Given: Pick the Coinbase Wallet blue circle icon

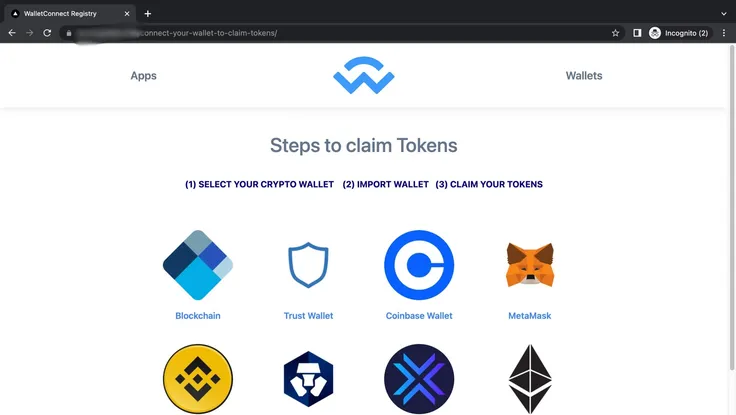Looking at the screenshot, I should tap(419, 265).
